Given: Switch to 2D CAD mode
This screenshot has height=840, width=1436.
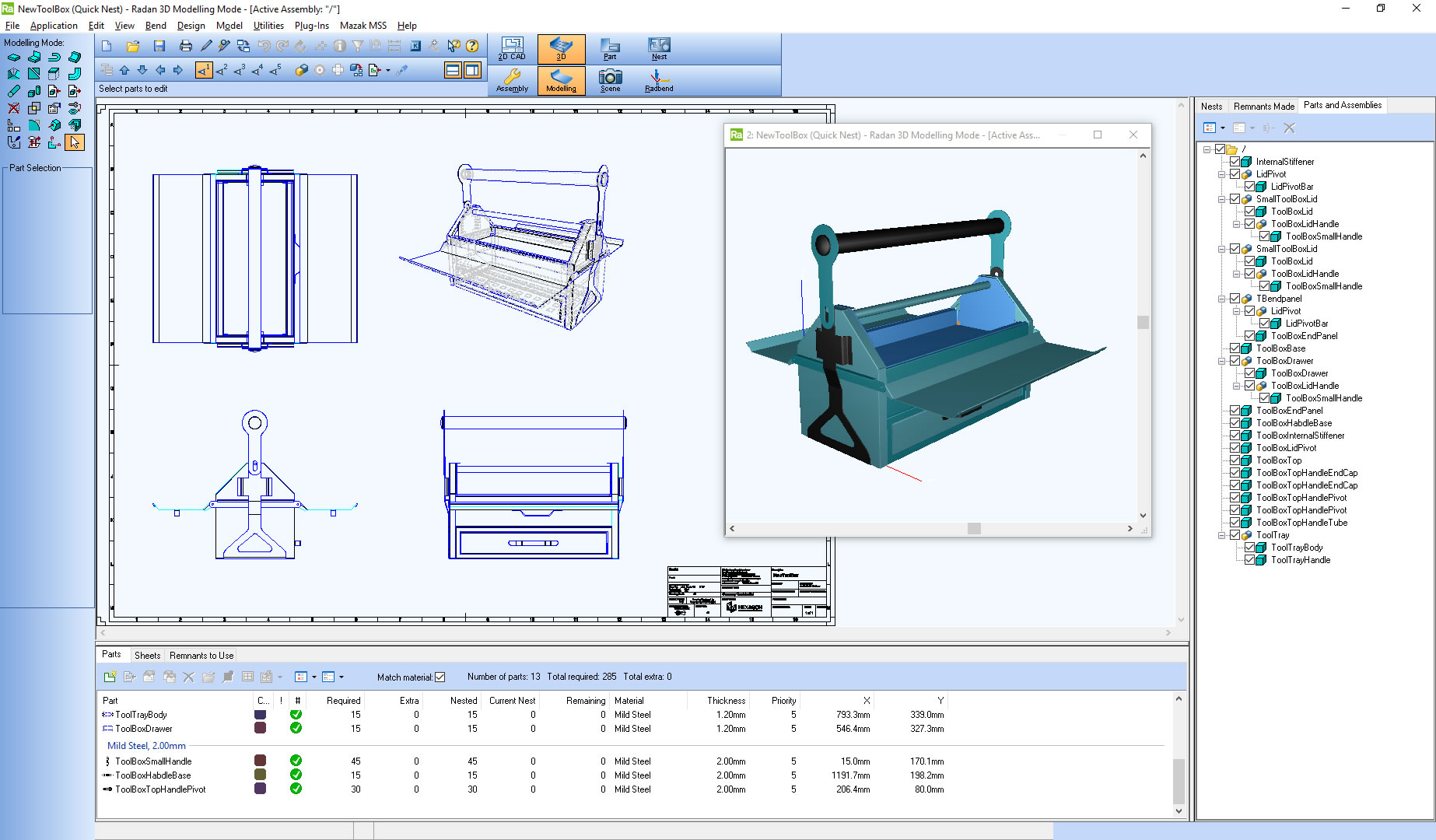Looking at the screenshot, I should click(x=512, y=48).
